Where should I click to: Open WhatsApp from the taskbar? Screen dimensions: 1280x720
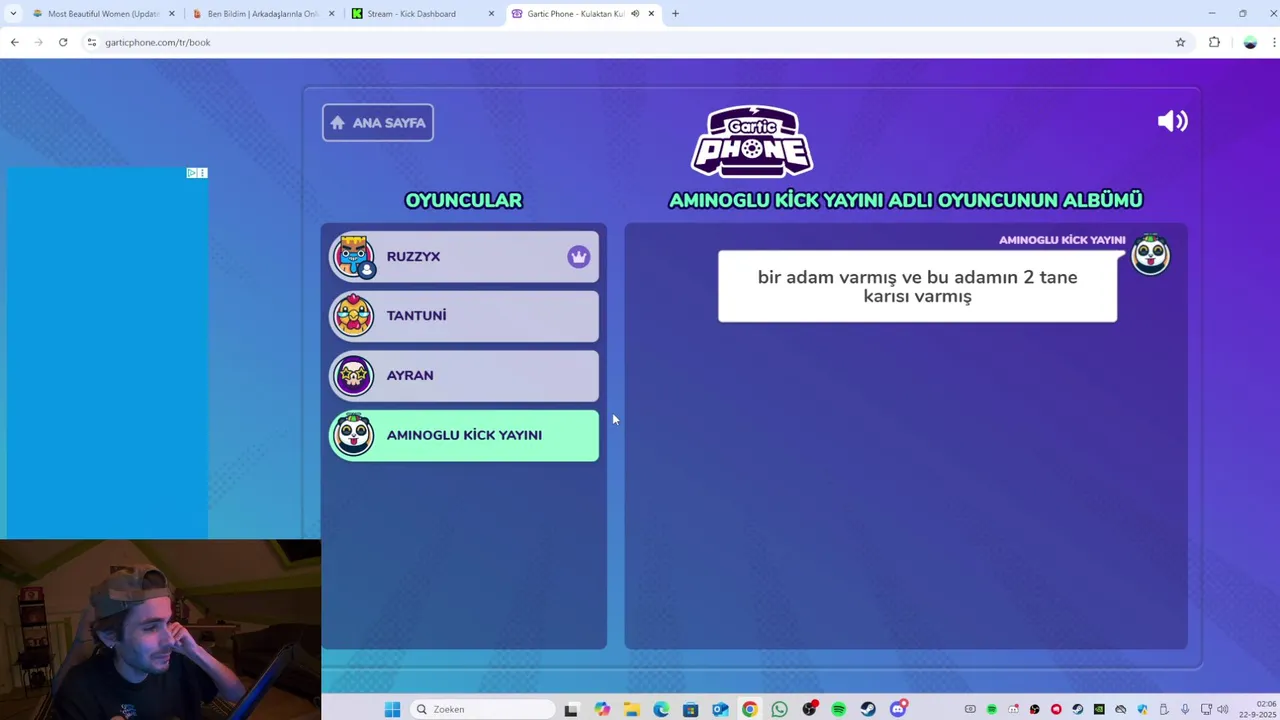(x=779, y=710)
